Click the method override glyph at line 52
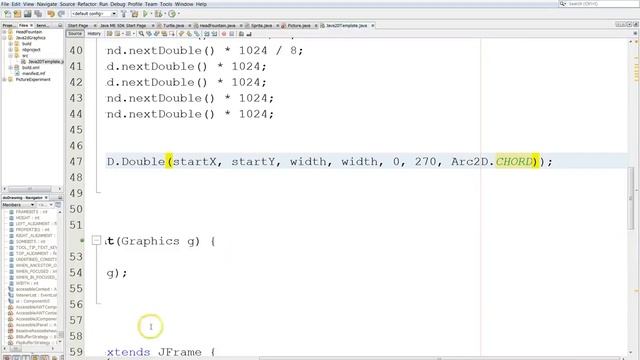The width and height of the screenshot is (640, 360). 82,240
